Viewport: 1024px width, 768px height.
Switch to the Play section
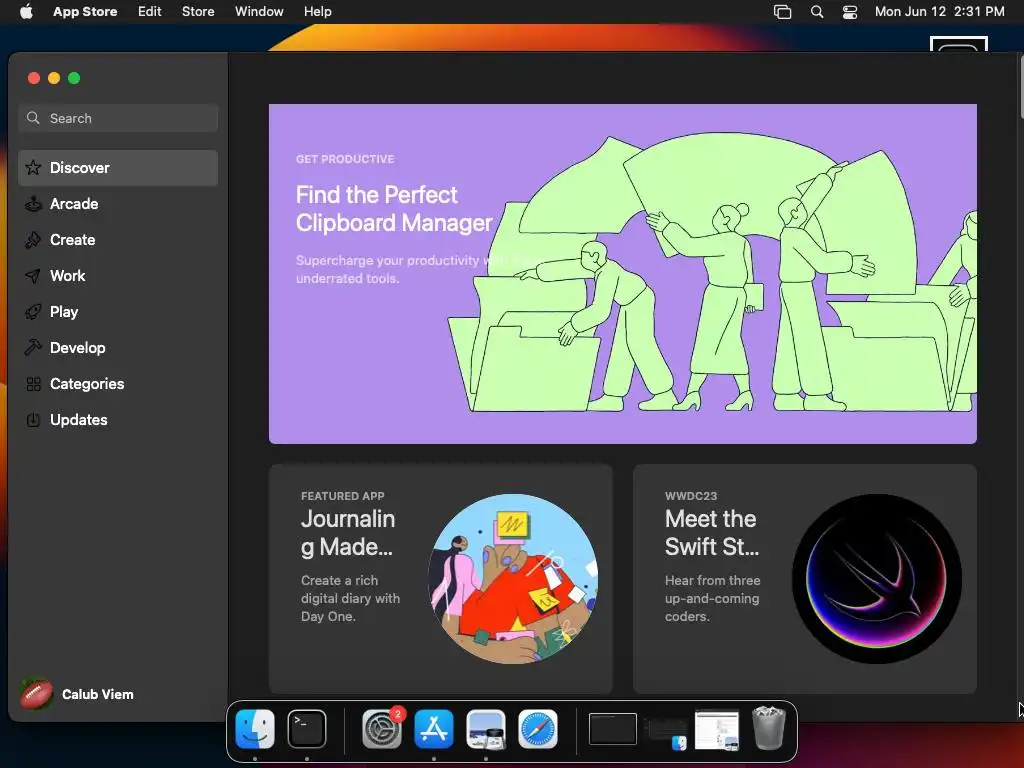(x=118, y=312)
